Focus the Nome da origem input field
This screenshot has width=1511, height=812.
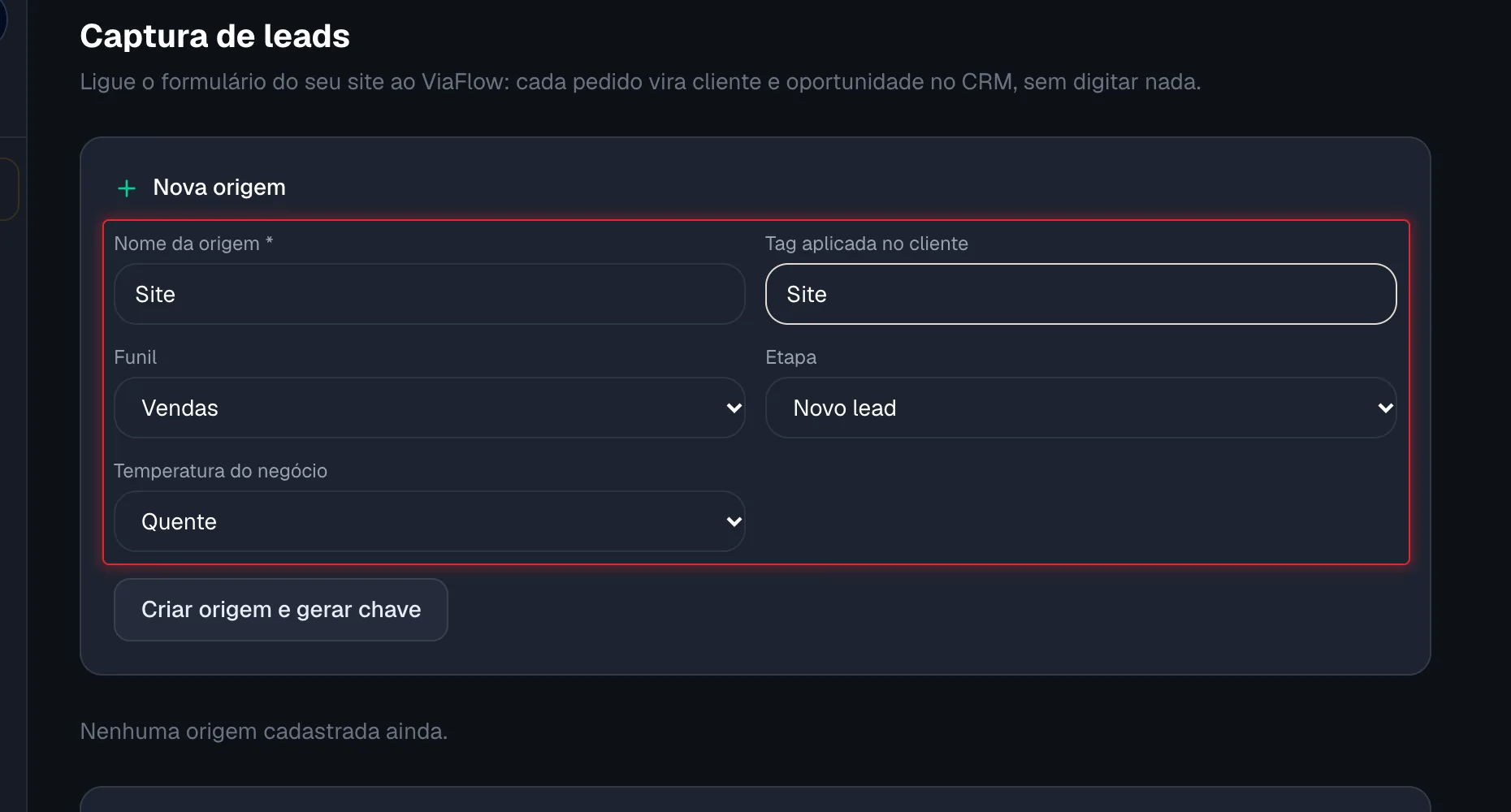coord(430,294)
